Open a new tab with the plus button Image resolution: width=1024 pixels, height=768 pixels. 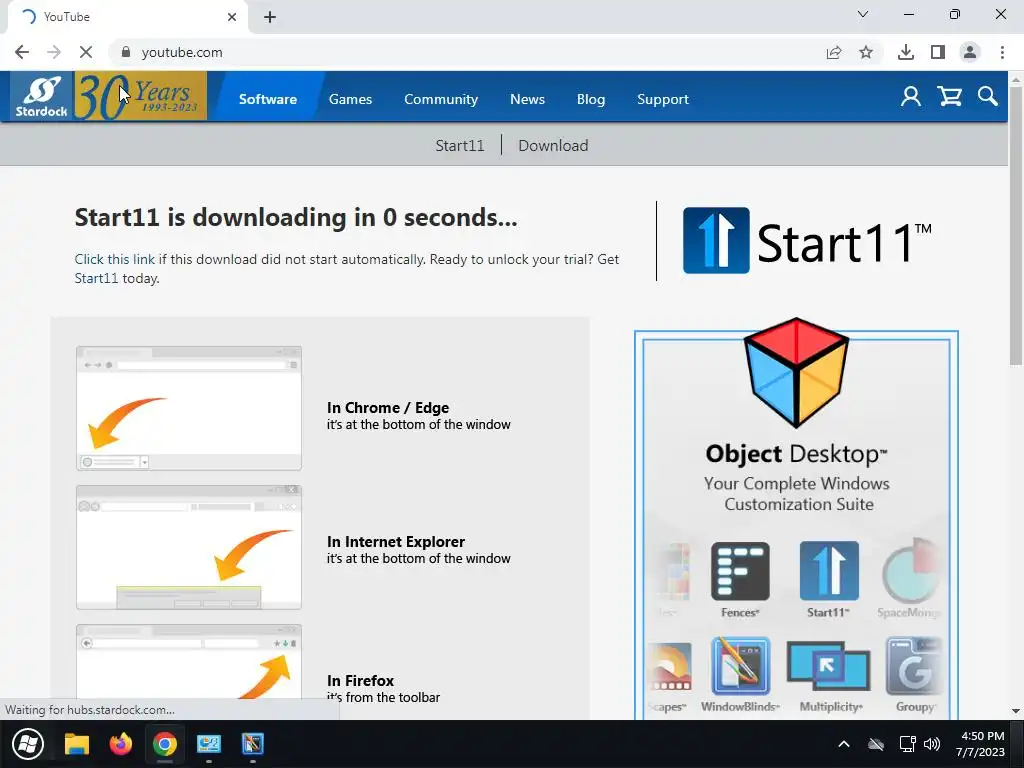point(270,17)
